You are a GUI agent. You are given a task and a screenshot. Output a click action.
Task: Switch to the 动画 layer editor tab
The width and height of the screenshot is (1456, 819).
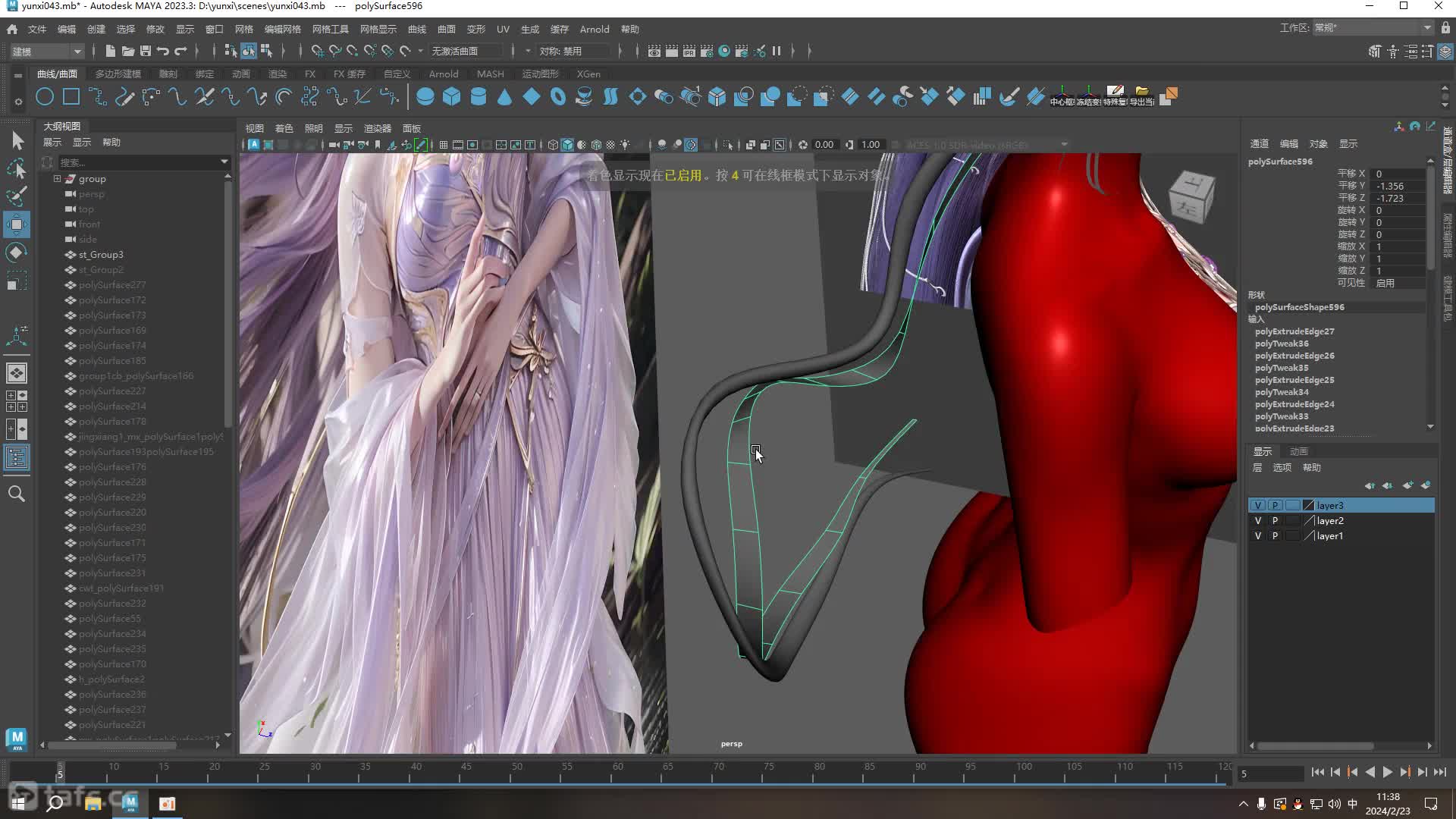[x=1299, y=451]
